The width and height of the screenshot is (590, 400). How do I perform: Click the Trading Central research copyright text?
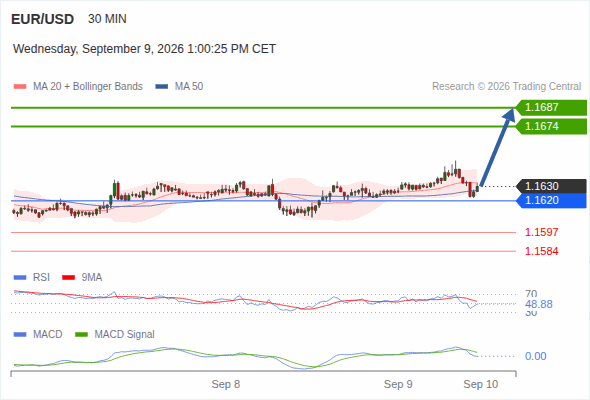(x=506, y=87)
